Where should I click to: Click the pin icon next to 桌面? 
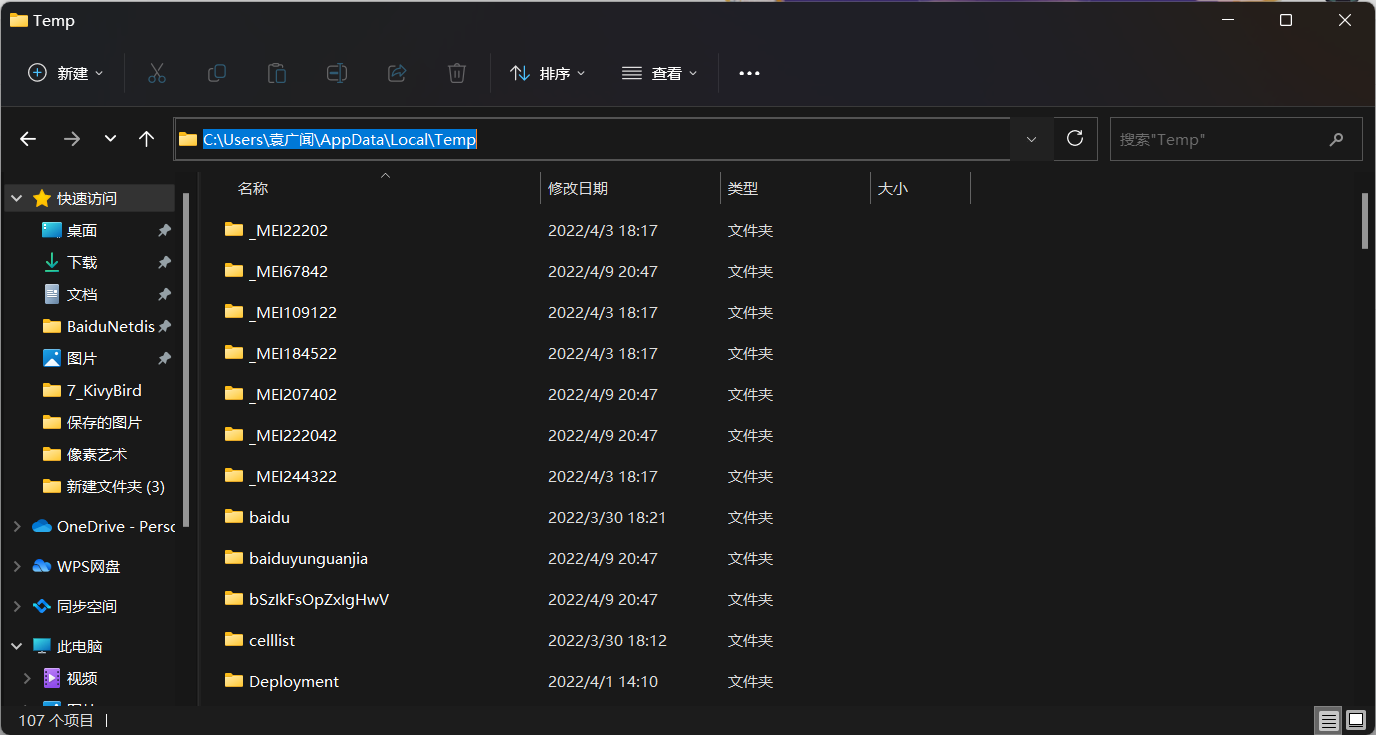(164, 230)
